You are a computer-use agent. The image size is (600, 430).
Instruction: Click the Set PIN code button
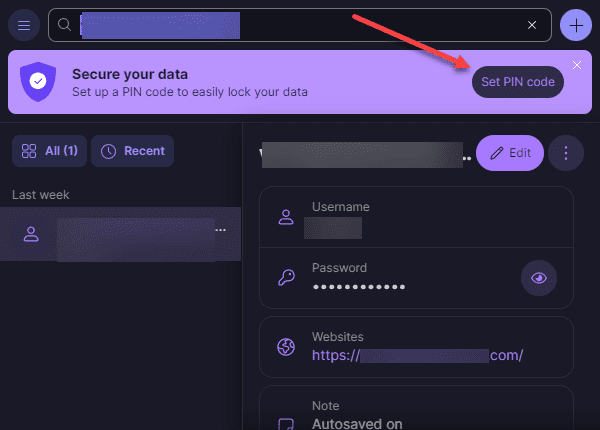[517, 82]
